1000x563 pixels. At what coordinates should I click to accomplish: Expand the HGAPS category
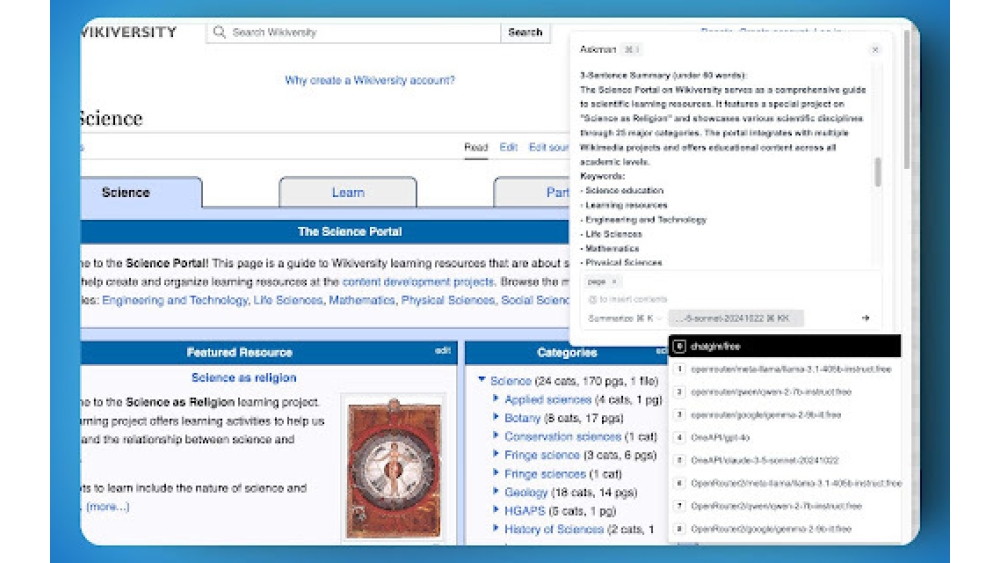(x=496, y=510)
